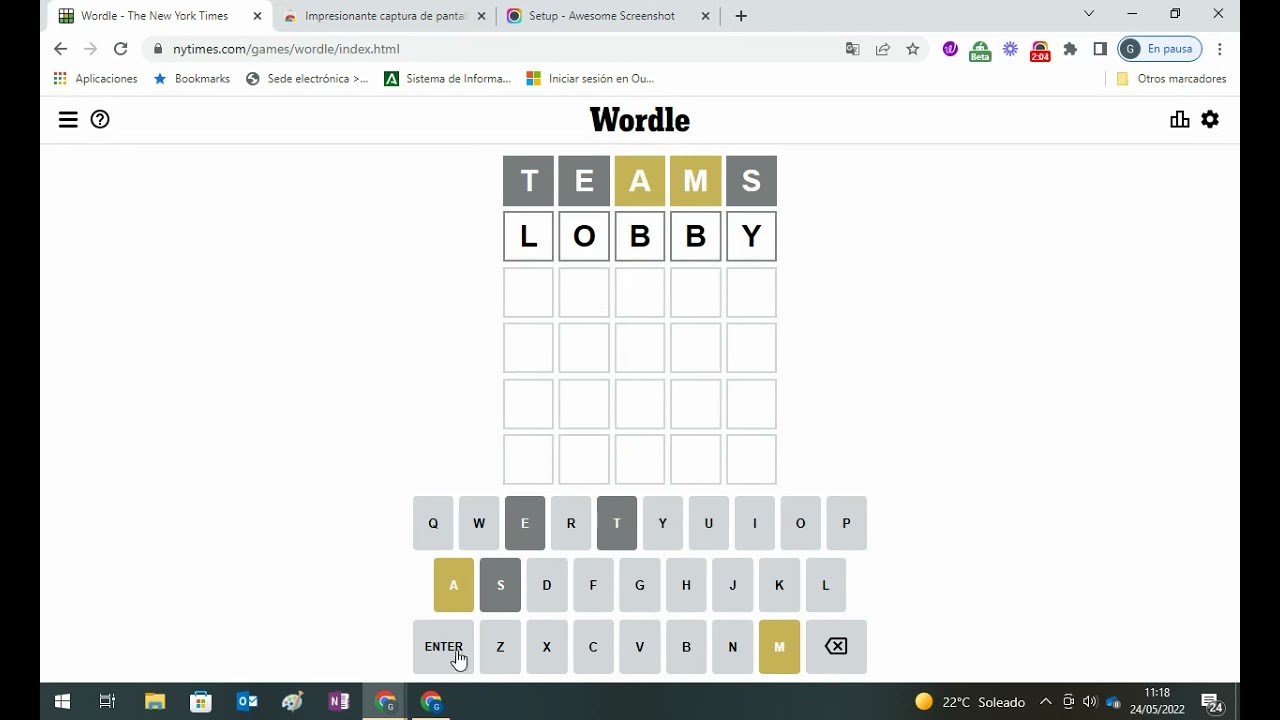Open Aplicaciones bookmark shortcut
1280x720 pixels.
[x=96, y=79]
